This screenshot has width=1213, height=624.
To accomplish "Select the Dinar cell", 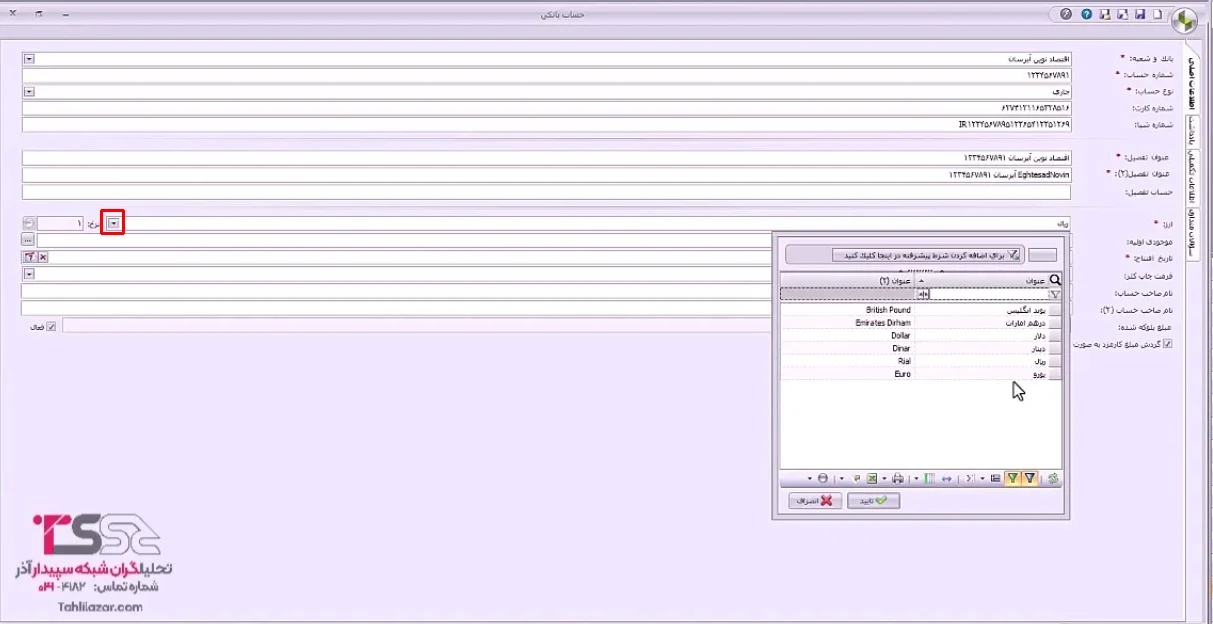I will coord(848,349).
